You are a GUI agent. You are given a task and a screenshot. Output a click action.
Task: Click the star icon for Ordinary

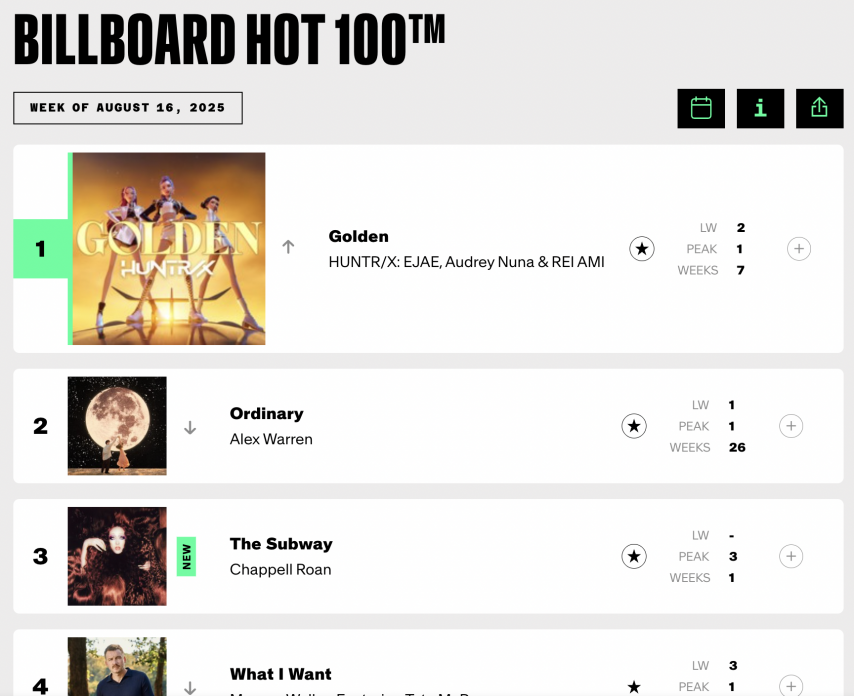tap(634, 427)
